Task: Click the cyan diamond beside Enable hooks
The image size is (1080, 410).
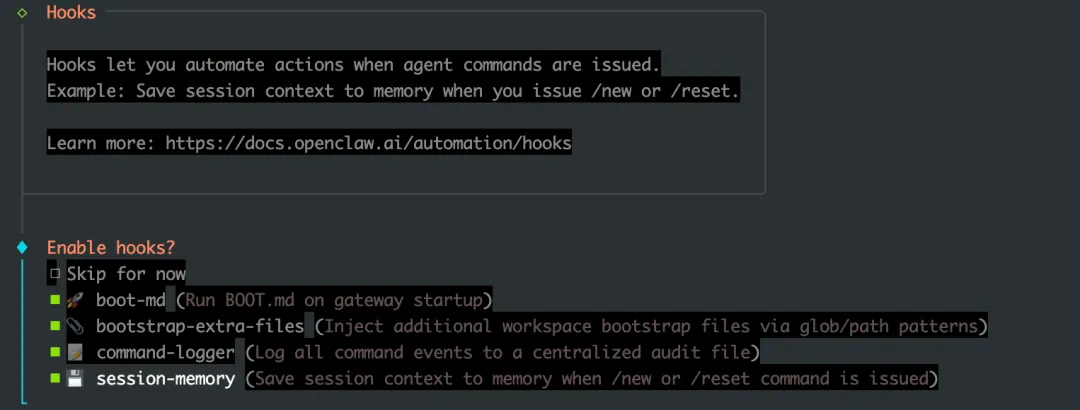Action: point(22,247)
